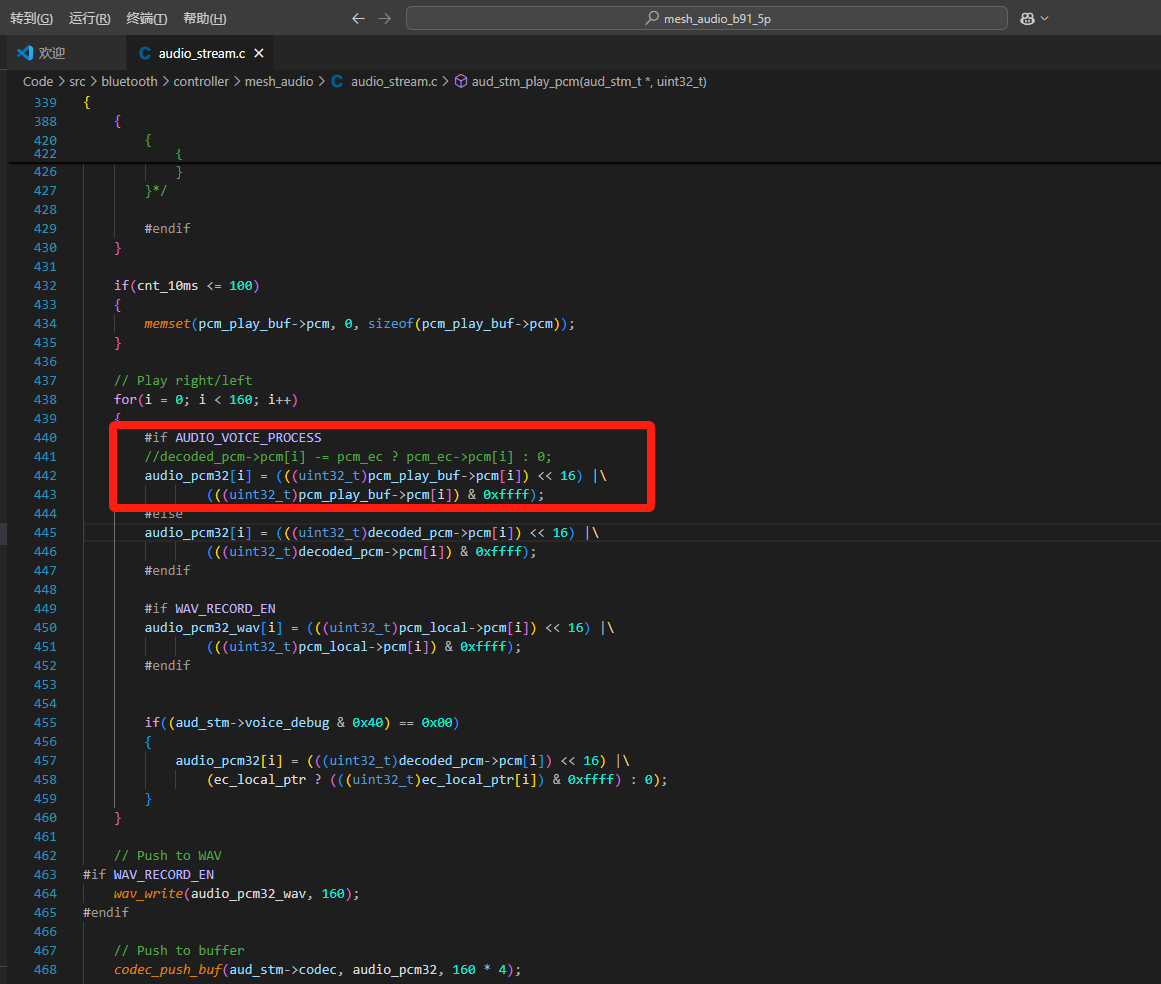Image resolution: width=1161 pixels, height=984 pixels.
Task: Click the cnt_10ms variable in the if statement
Action: tap(167, 286)
